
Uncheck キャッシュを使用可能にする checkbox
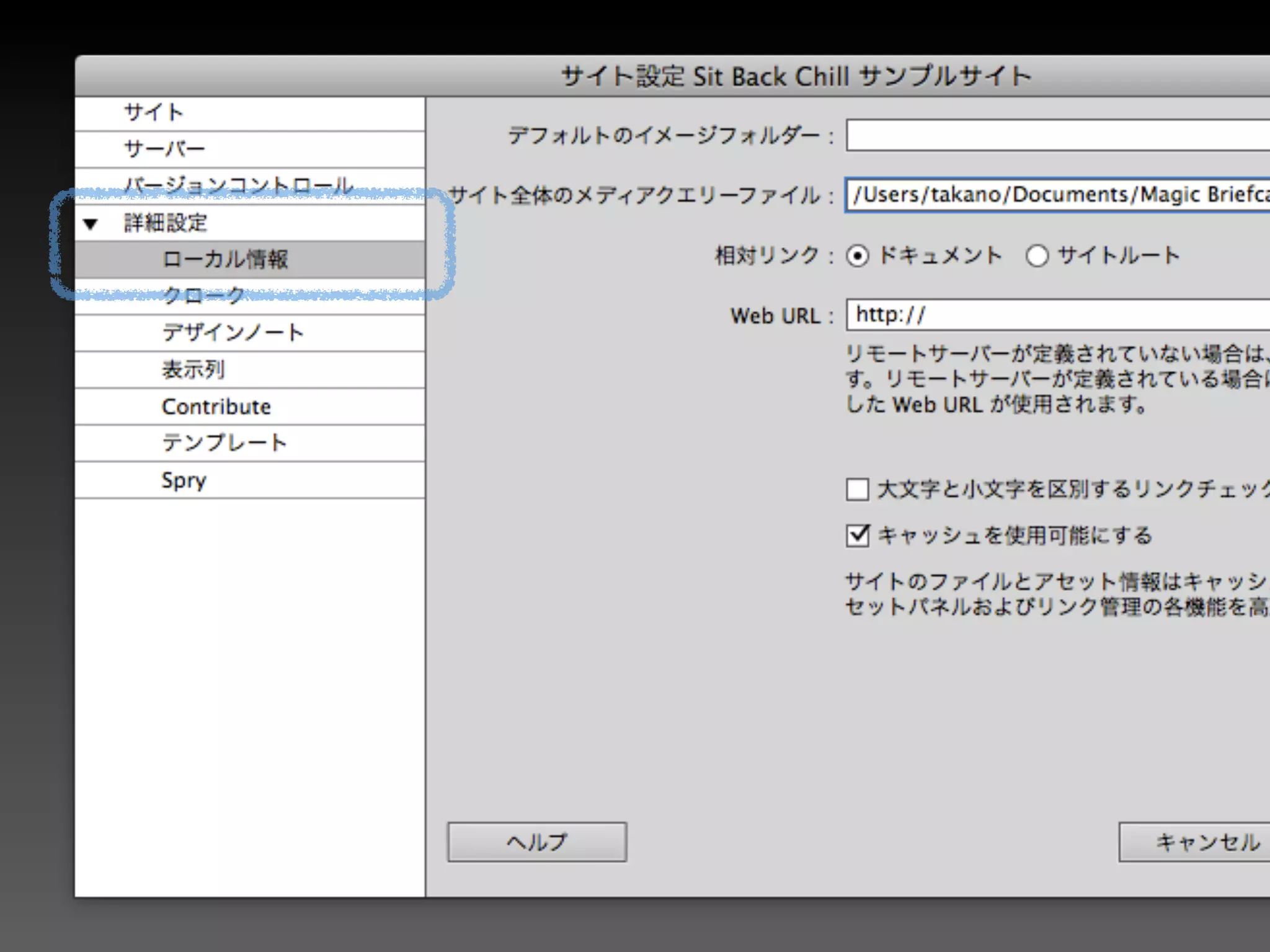coord(858,535)
